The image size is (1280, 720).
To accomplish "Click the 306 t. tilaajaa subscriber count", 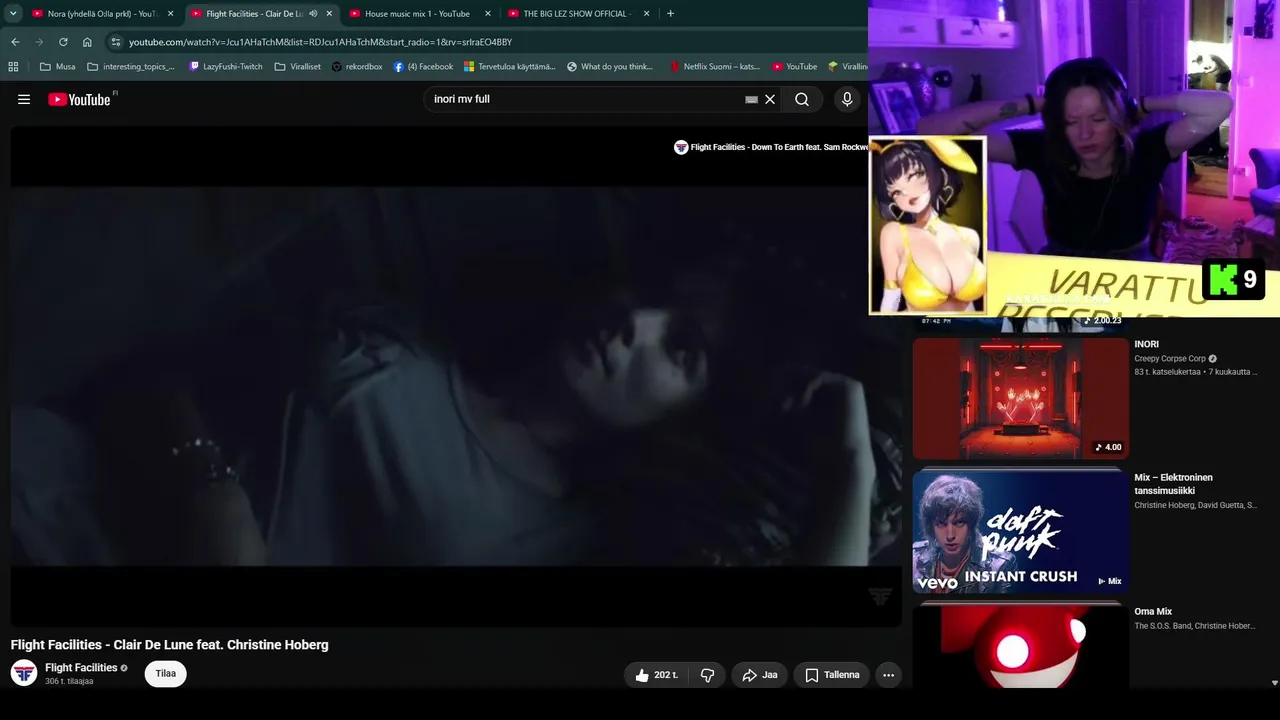I will pos(69,682).
